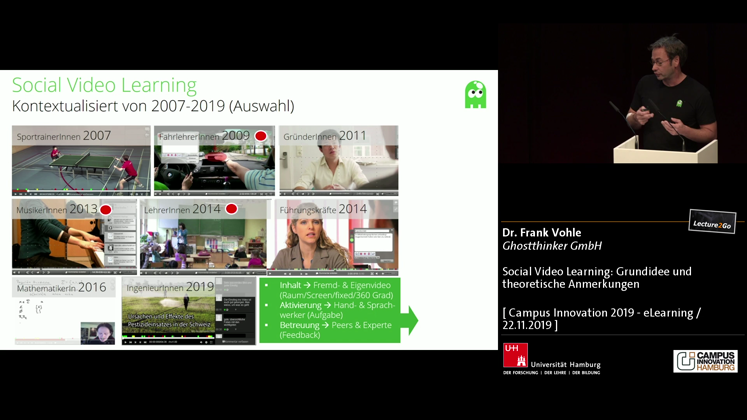Click the speaker name Dr. Frank Vohle
The image size is (747, 420).
tap(541, 233)
